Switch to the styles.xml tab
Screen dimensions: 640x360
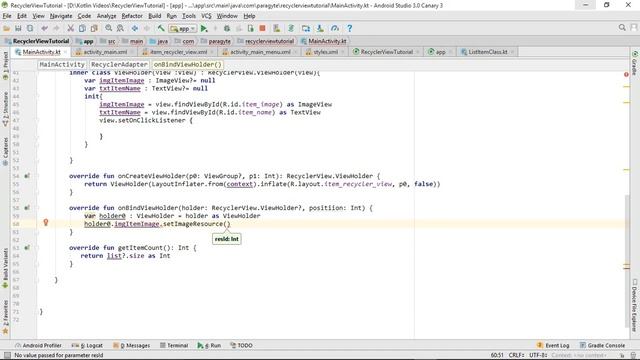[324, 52]
